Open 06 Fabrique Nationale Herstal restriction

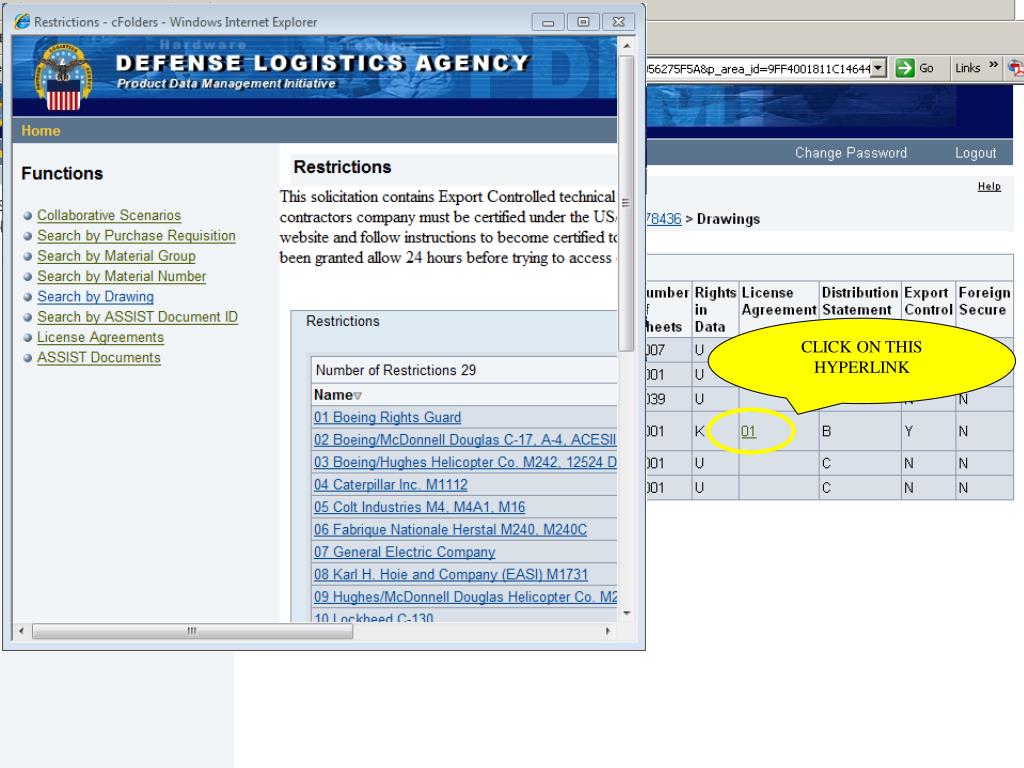click(451, 530)
